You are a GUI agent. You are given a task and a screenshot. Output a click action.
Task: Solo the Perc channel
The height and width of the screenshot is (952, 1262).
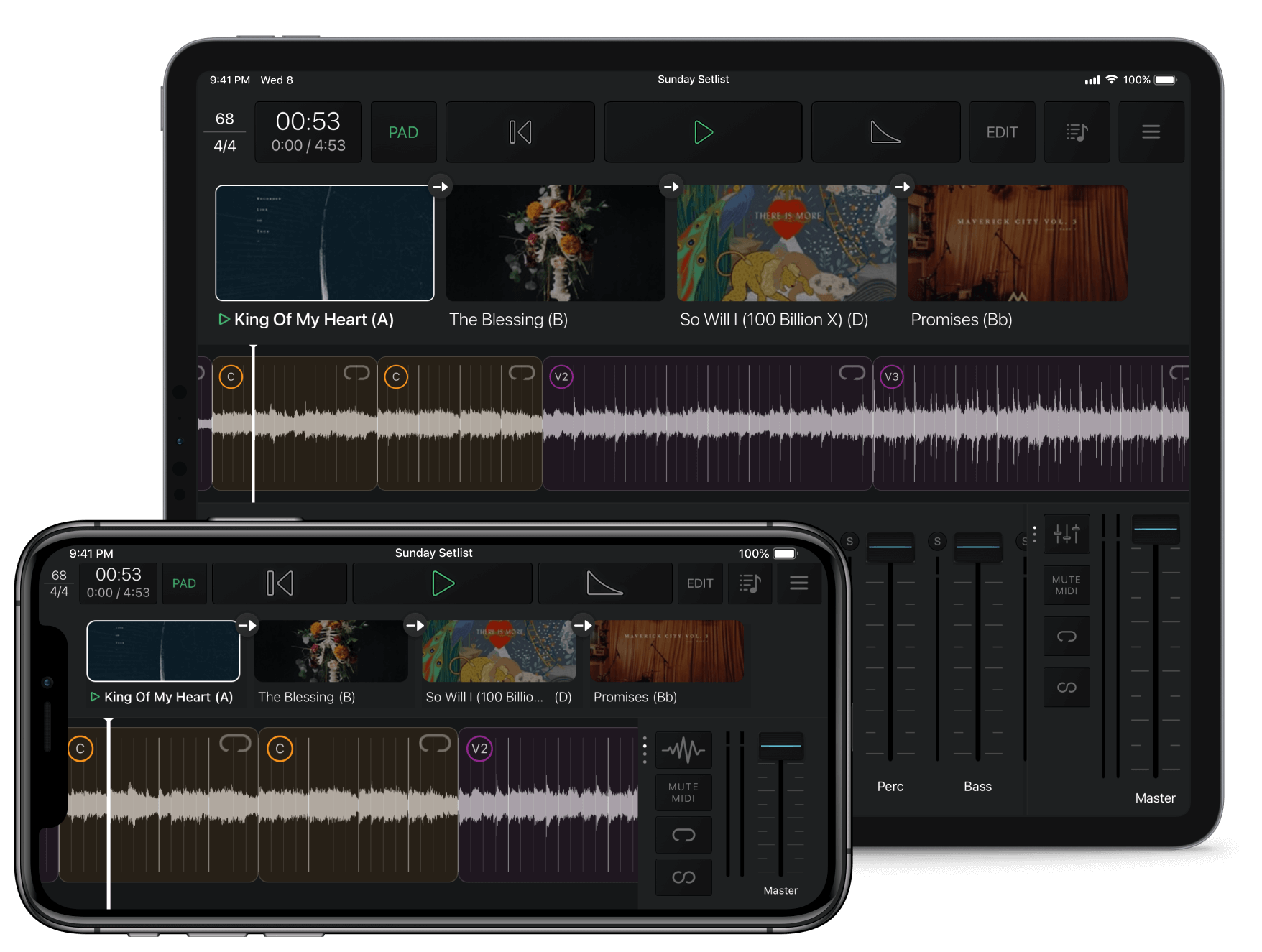point(849,541)
